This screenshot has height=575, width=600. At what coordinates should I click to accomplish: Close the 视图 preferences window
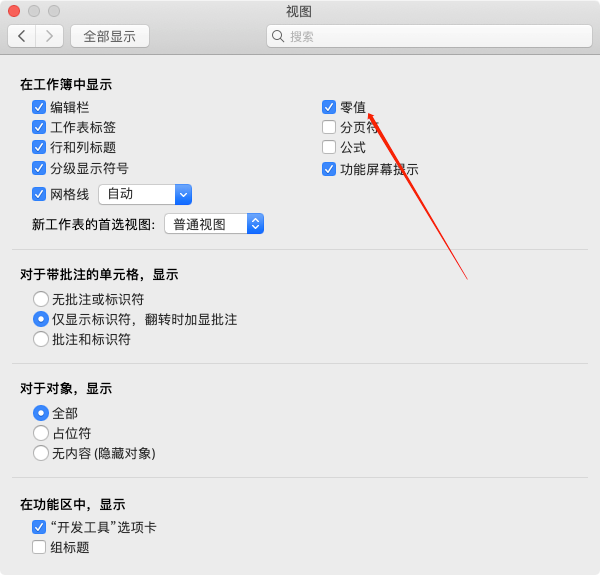click(14, 11)
